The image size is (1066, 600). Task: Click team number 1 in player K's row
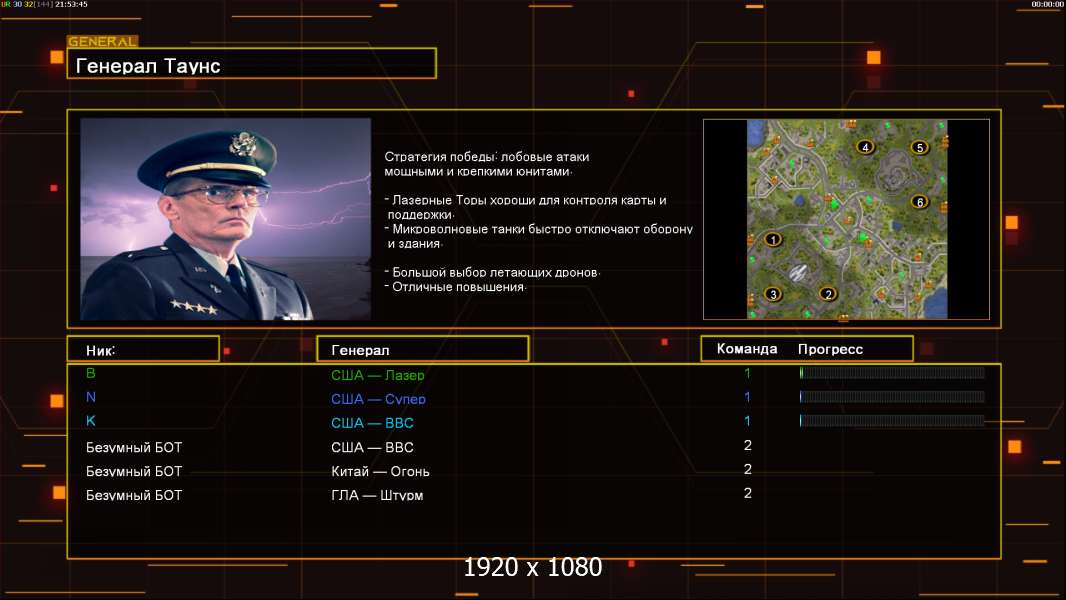(747, 421)
